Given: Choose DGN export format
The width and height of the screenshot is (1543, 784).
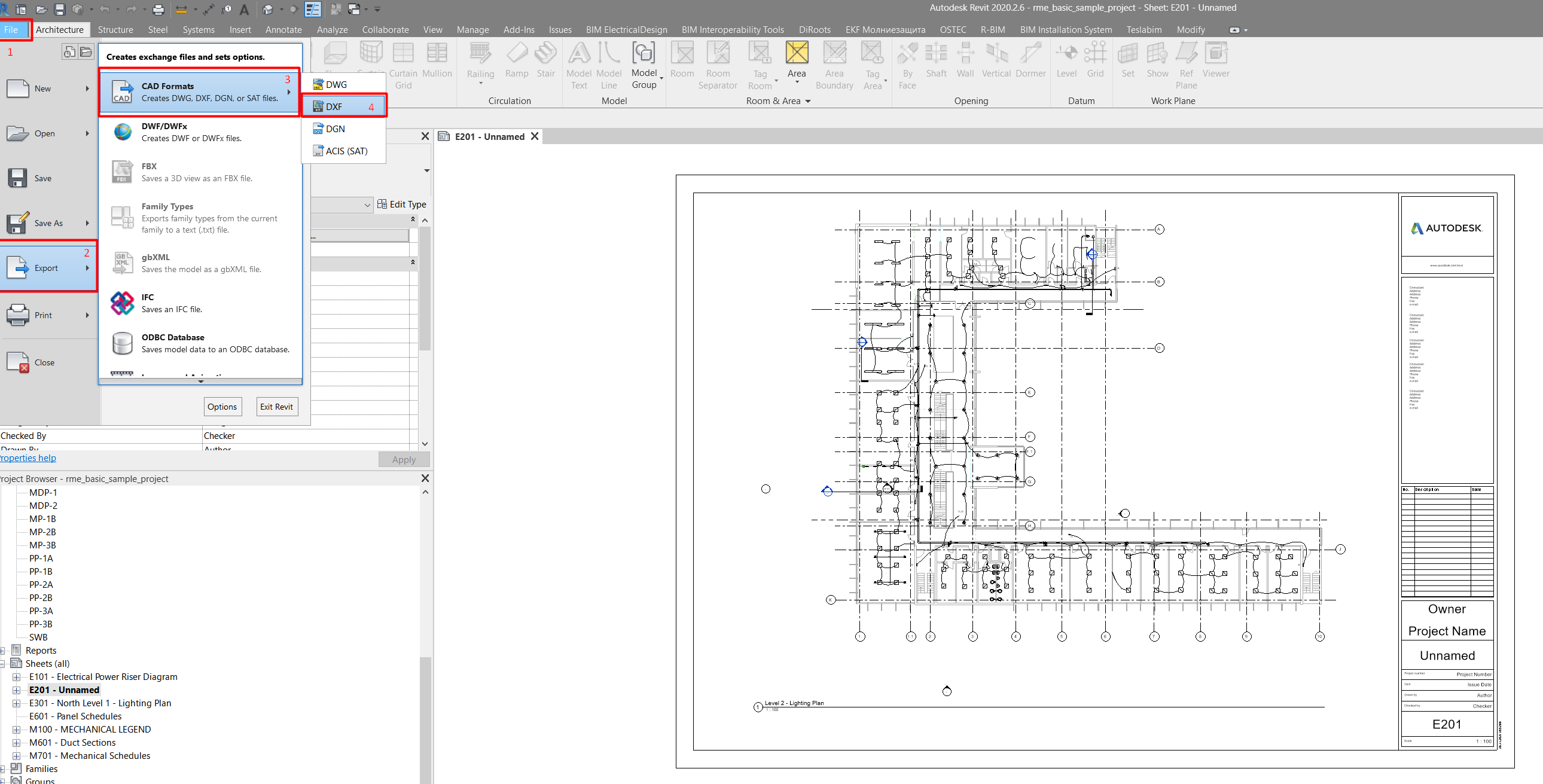Looking at the screenshot, I should coord(344,129).
